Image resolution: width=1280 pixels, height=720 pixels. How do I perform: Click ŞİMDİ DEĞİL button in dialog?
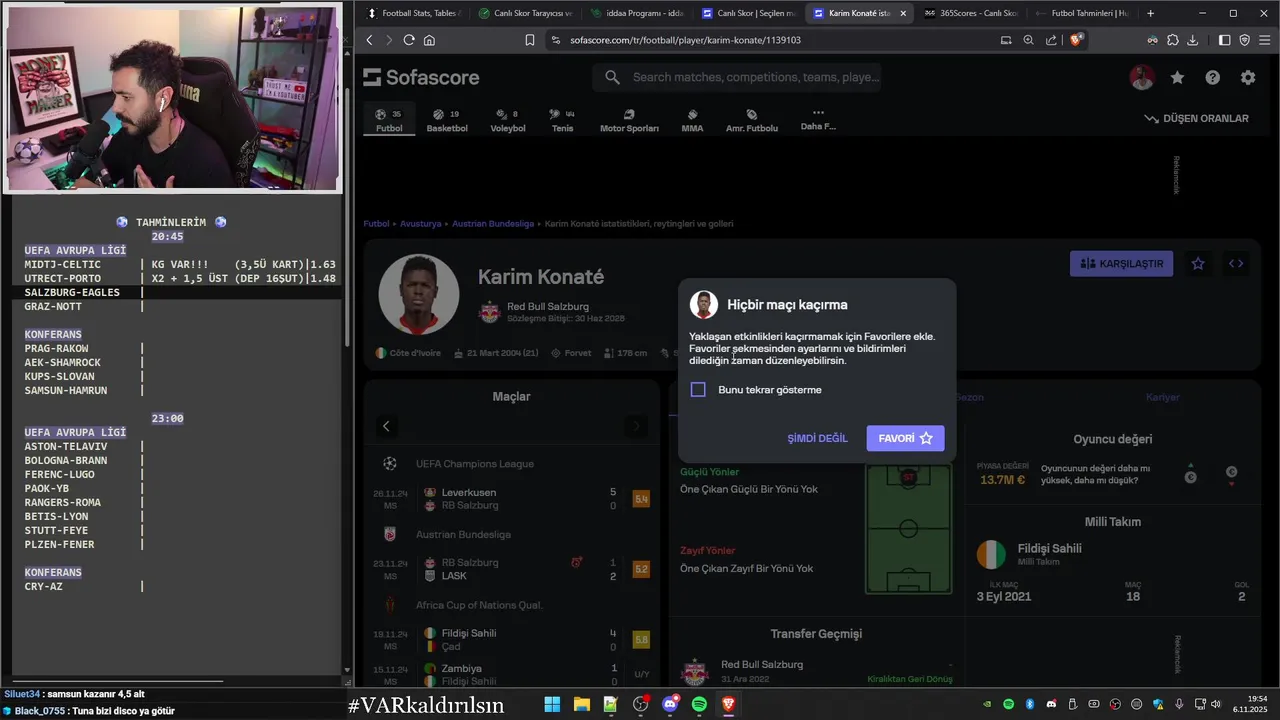(817, 438)
